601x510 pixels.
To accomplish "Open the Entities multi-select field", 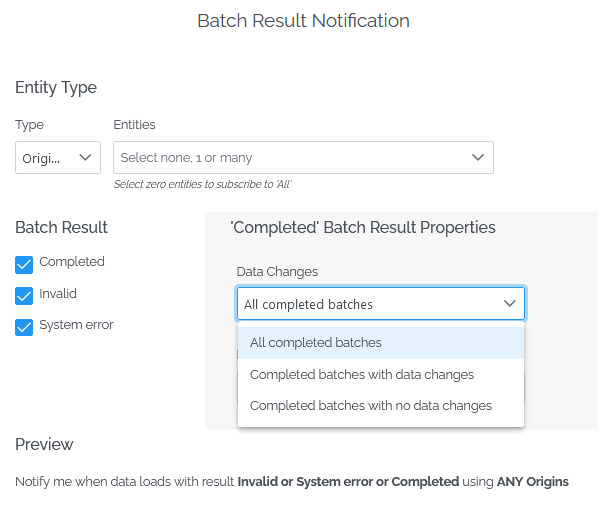I will 303,157.
